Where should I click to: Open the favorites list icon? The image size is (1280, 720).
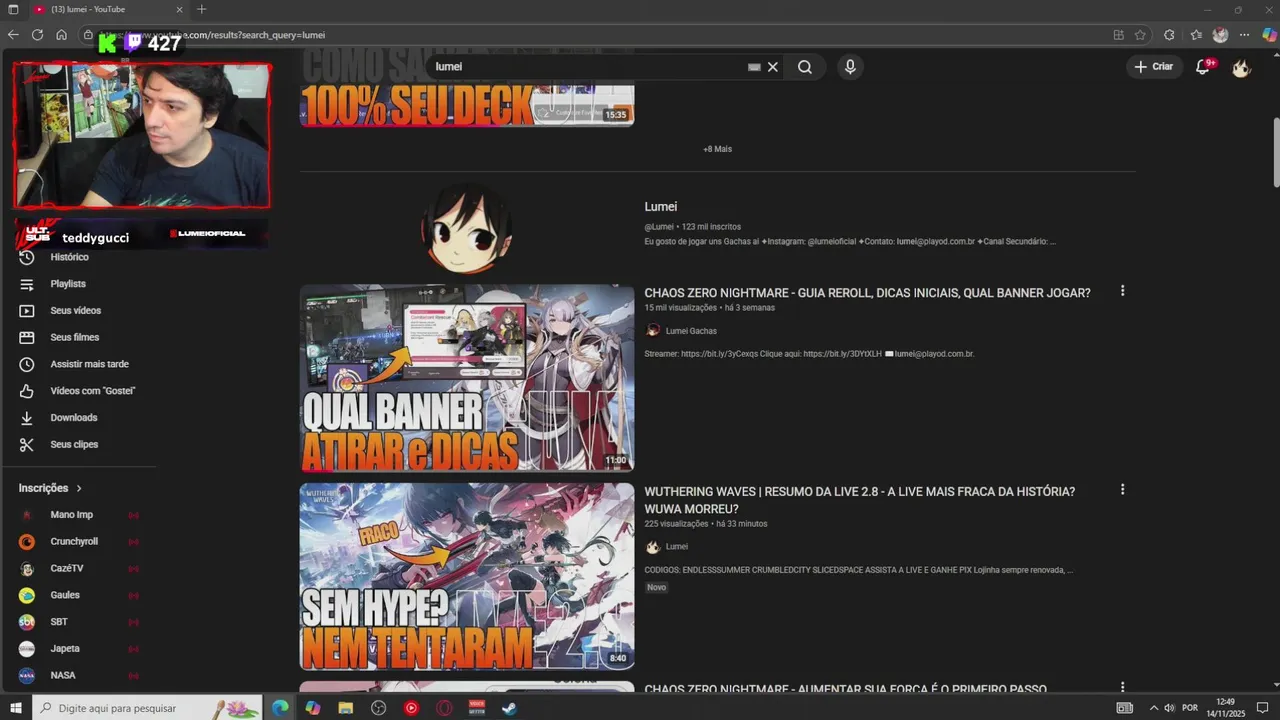pyautogui.click(x=1196, y=35)
